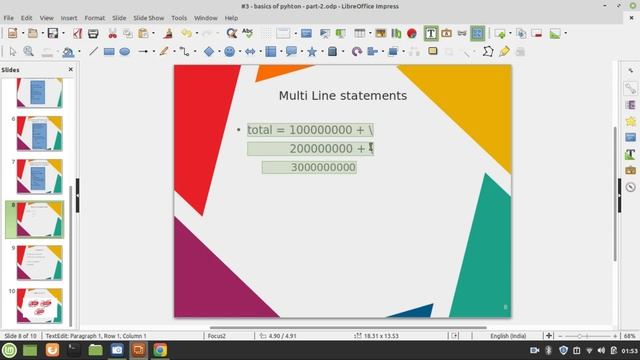The height and width of the screenshot is (360, 640).
Task: Select the Connector tool
Action: point(184,51)
